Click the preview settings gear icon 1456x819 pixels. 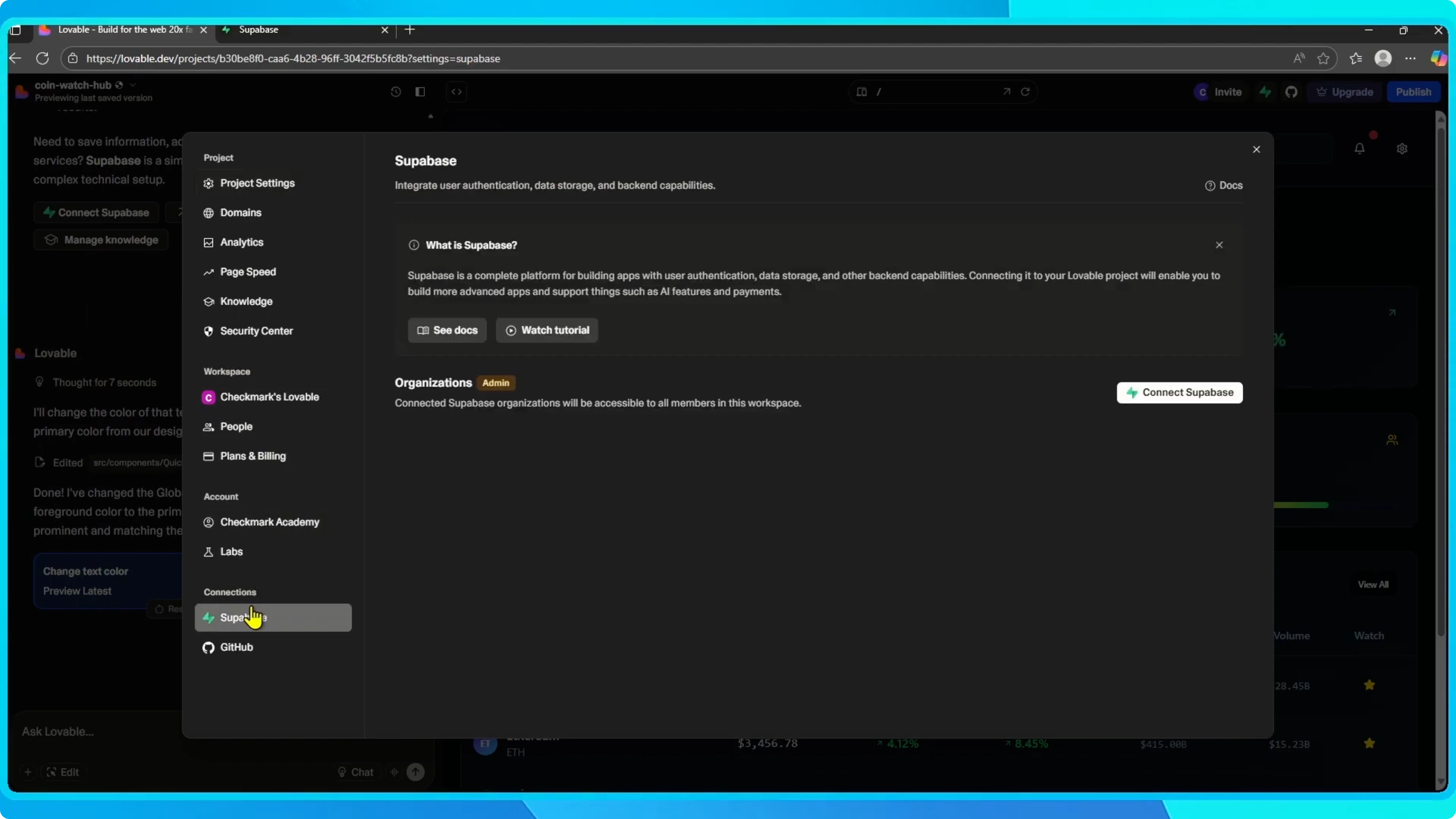click(x=1402, y=149)
